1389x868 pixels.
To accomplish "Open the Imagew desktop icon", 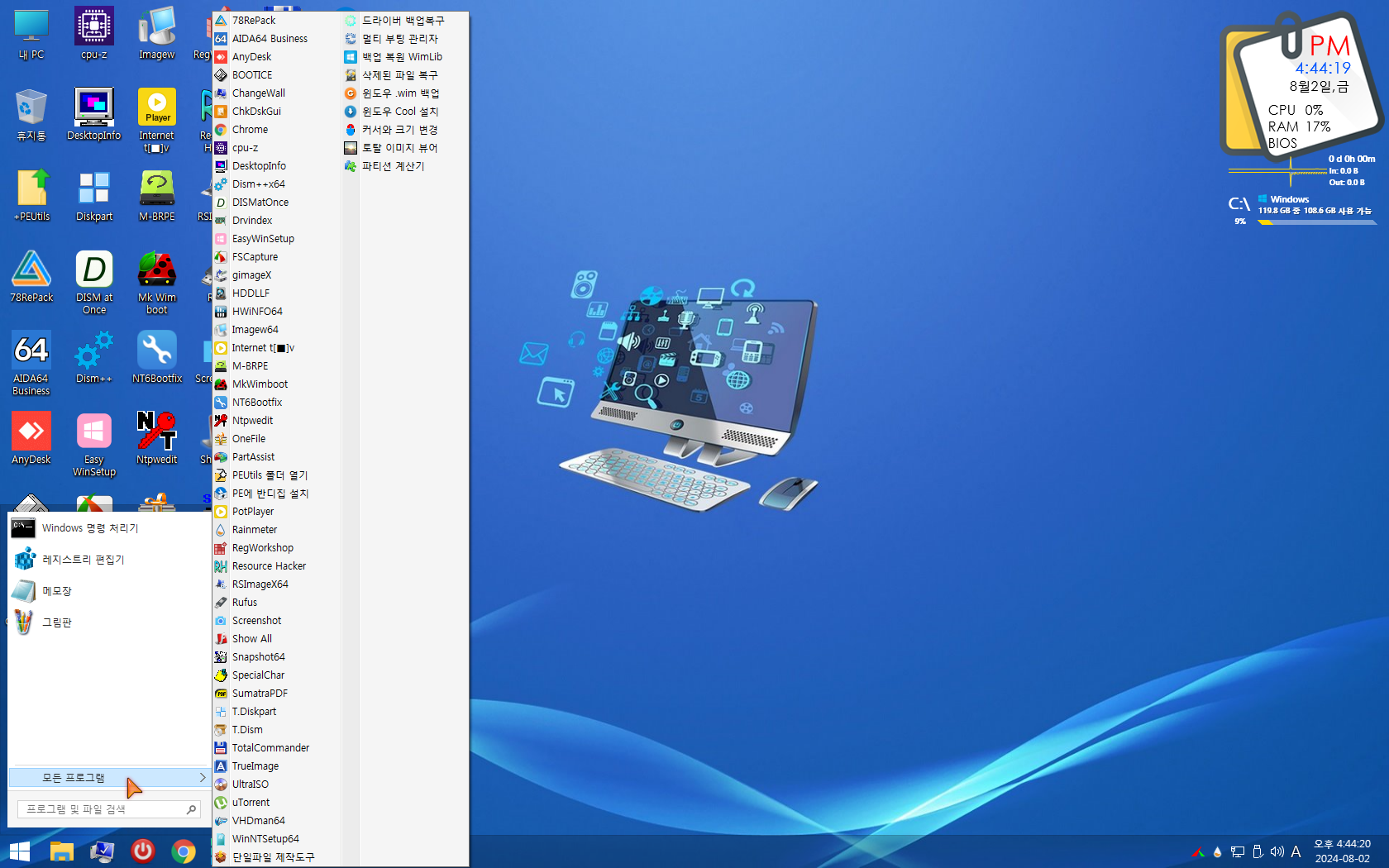I will 157,34.
